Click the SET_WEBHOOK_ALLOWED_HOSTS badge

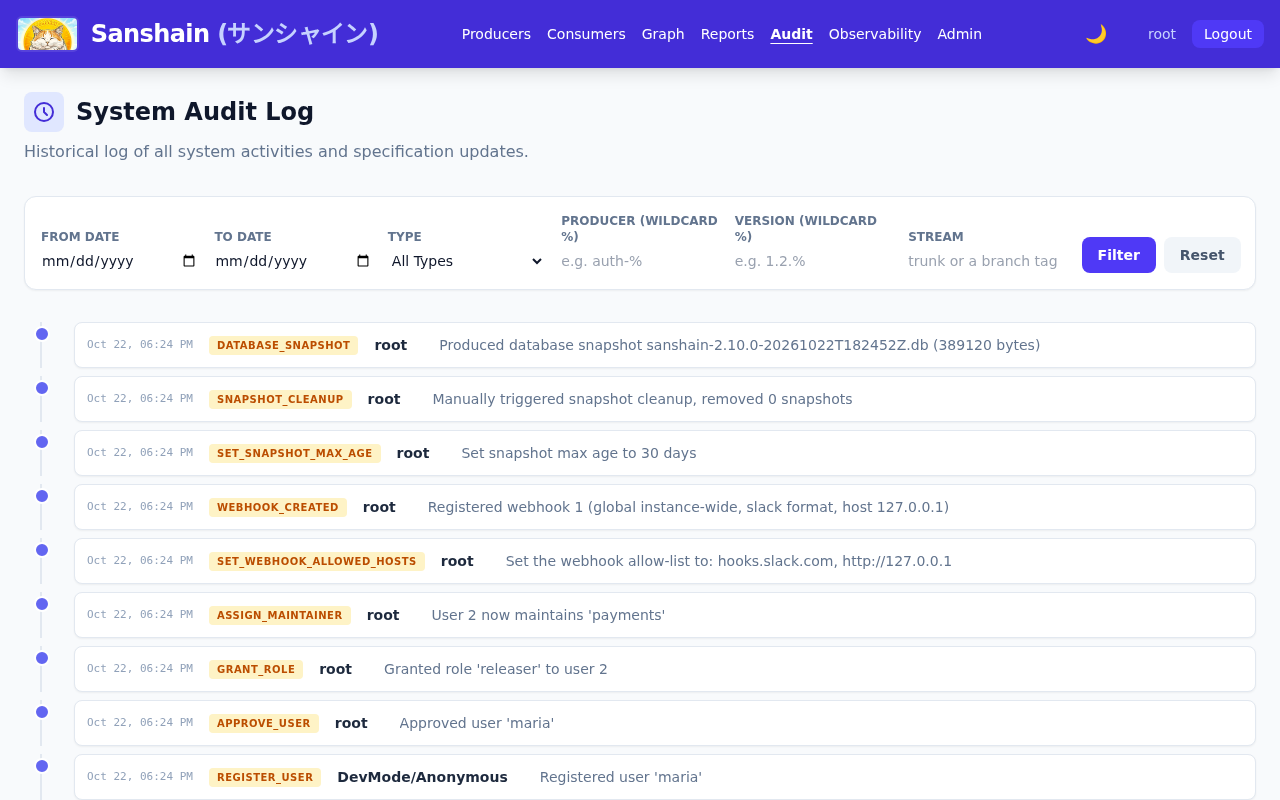pos(317,561)
